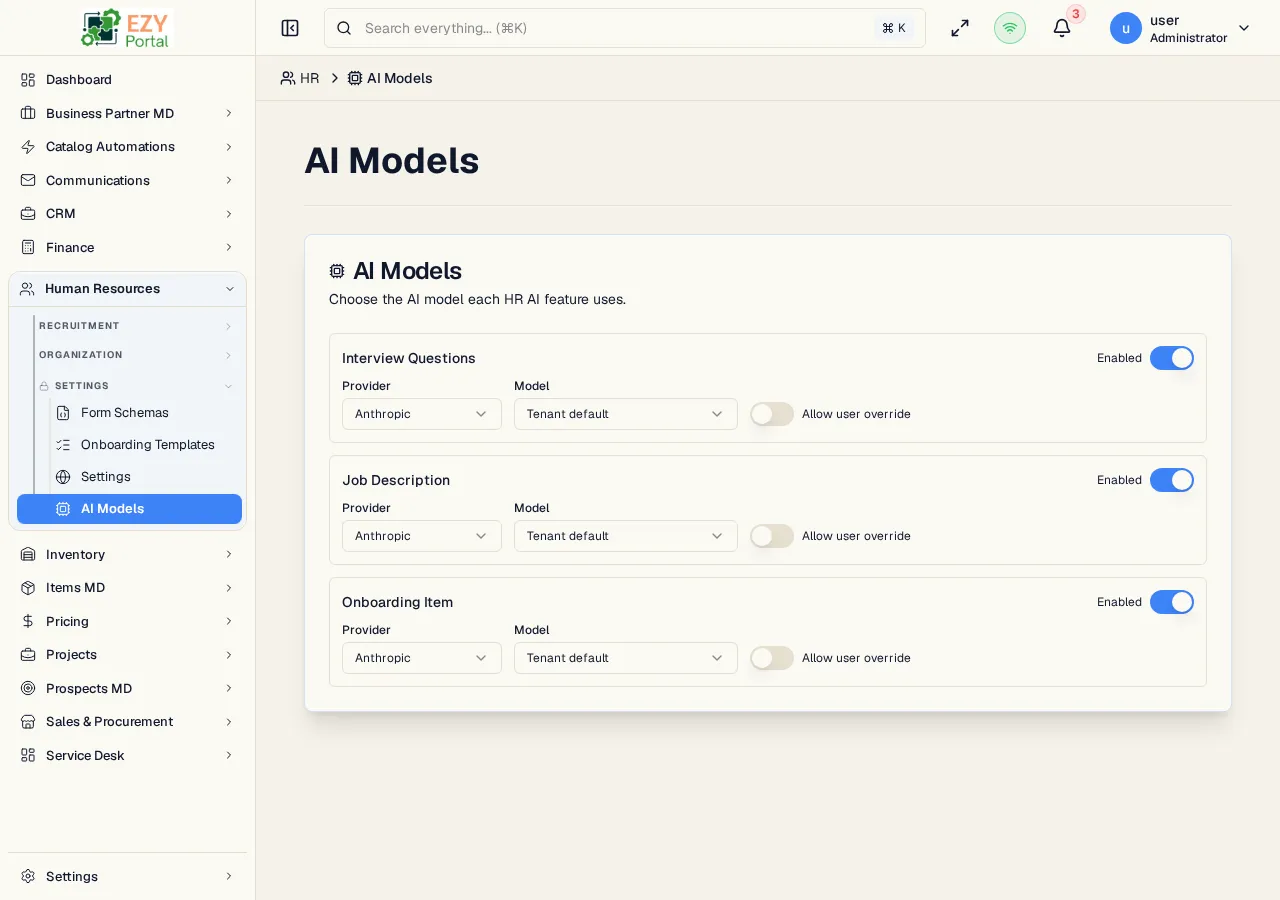Click the Sales & Procurement cart icon

click(28, 722)
